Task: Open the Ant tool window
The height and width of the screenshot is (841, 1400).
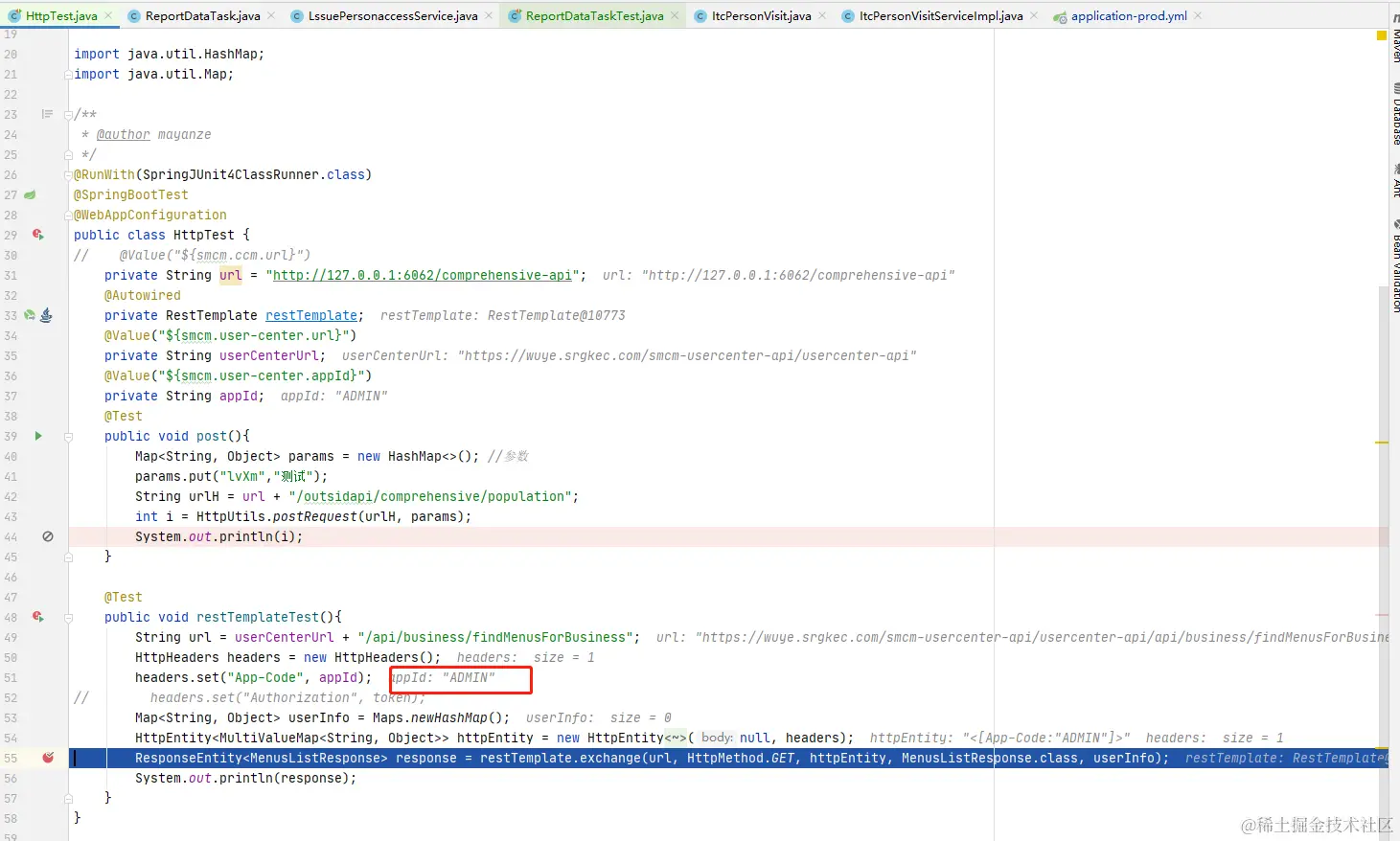Action: 1395,181
